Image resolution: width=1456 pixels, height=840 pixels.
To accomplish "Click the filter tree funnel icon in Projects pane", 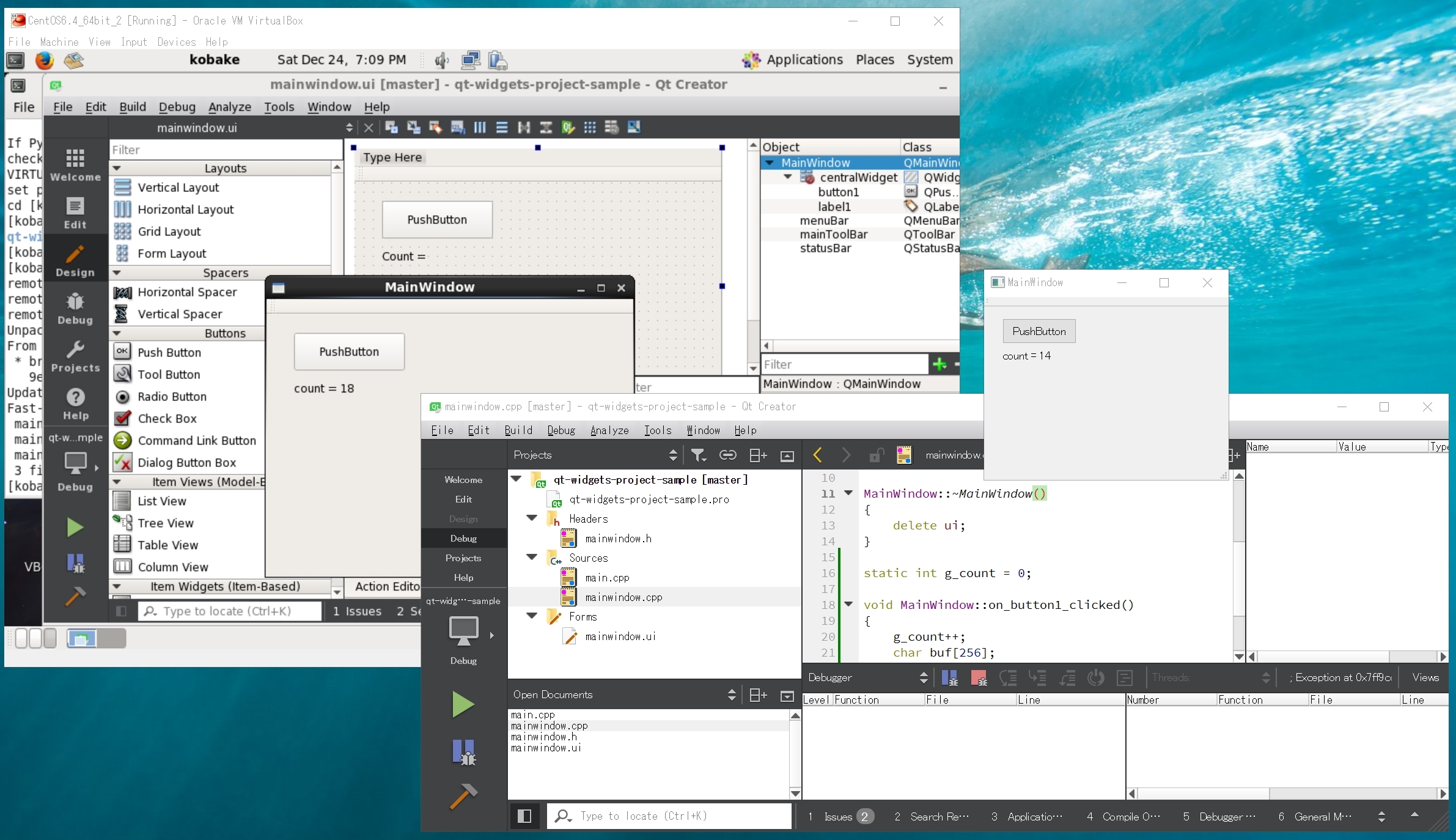I will pyautogui.click(x=698, y=455).
